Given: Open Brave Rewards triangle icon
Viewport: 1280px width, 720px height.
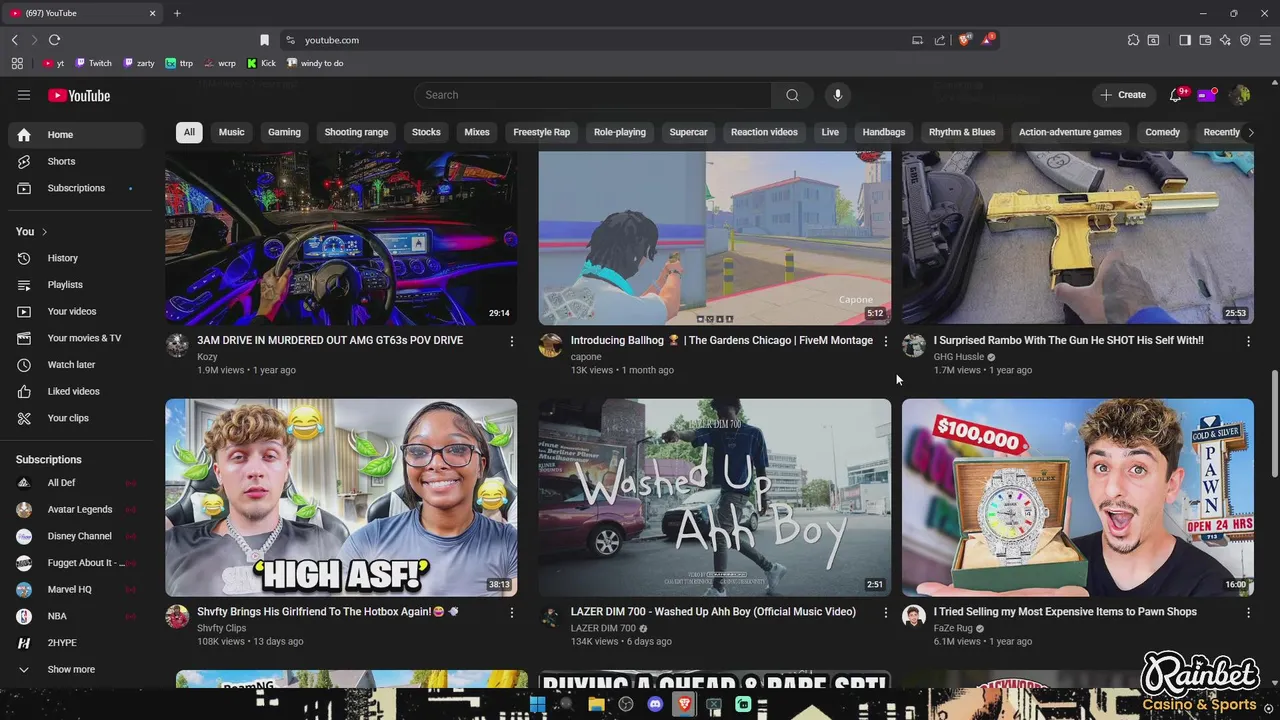Looking at the screenshot, I should pyautogui.click(x=988, y=40).
